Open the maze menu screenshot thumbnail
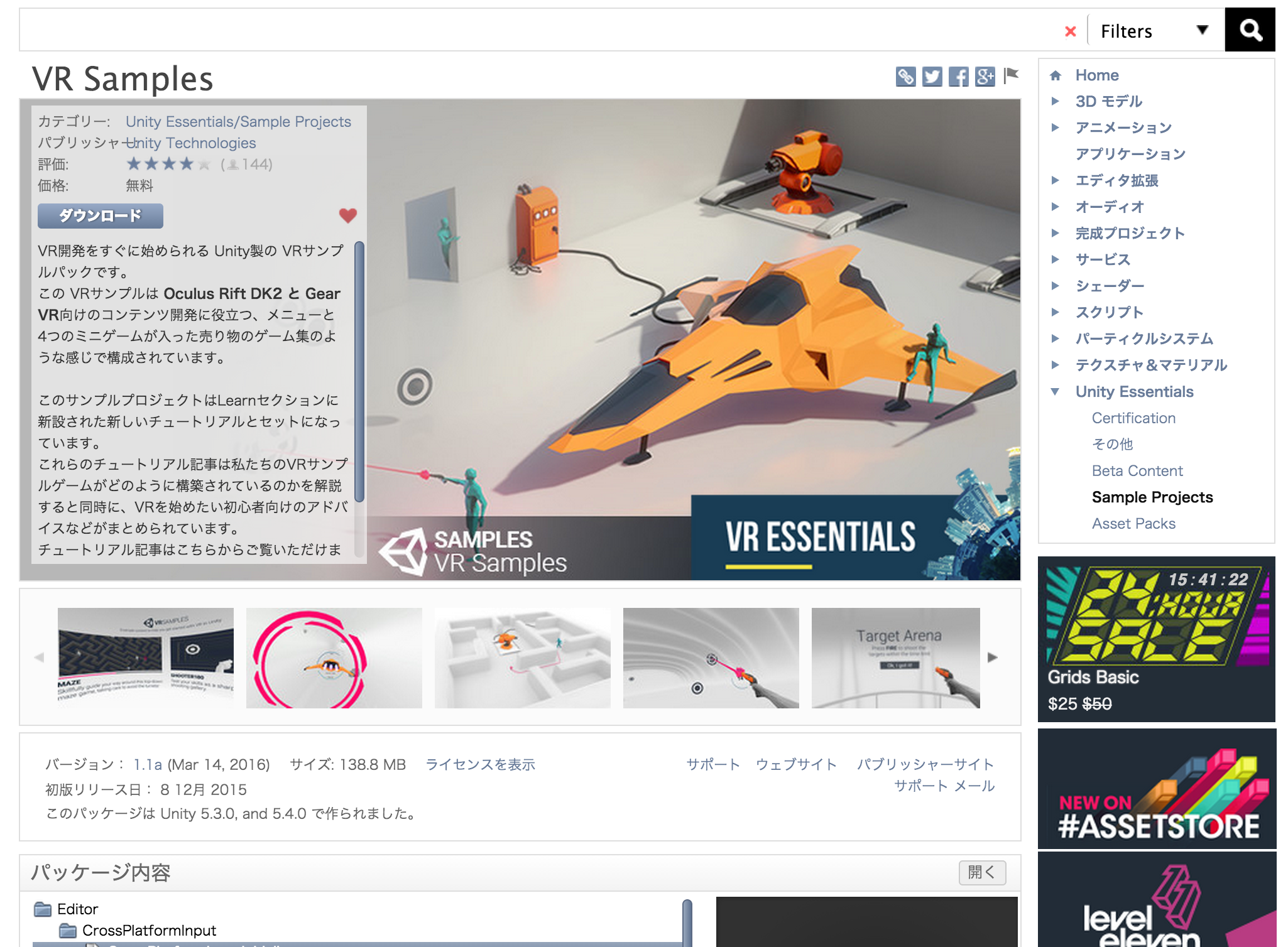 pos(146,657)
